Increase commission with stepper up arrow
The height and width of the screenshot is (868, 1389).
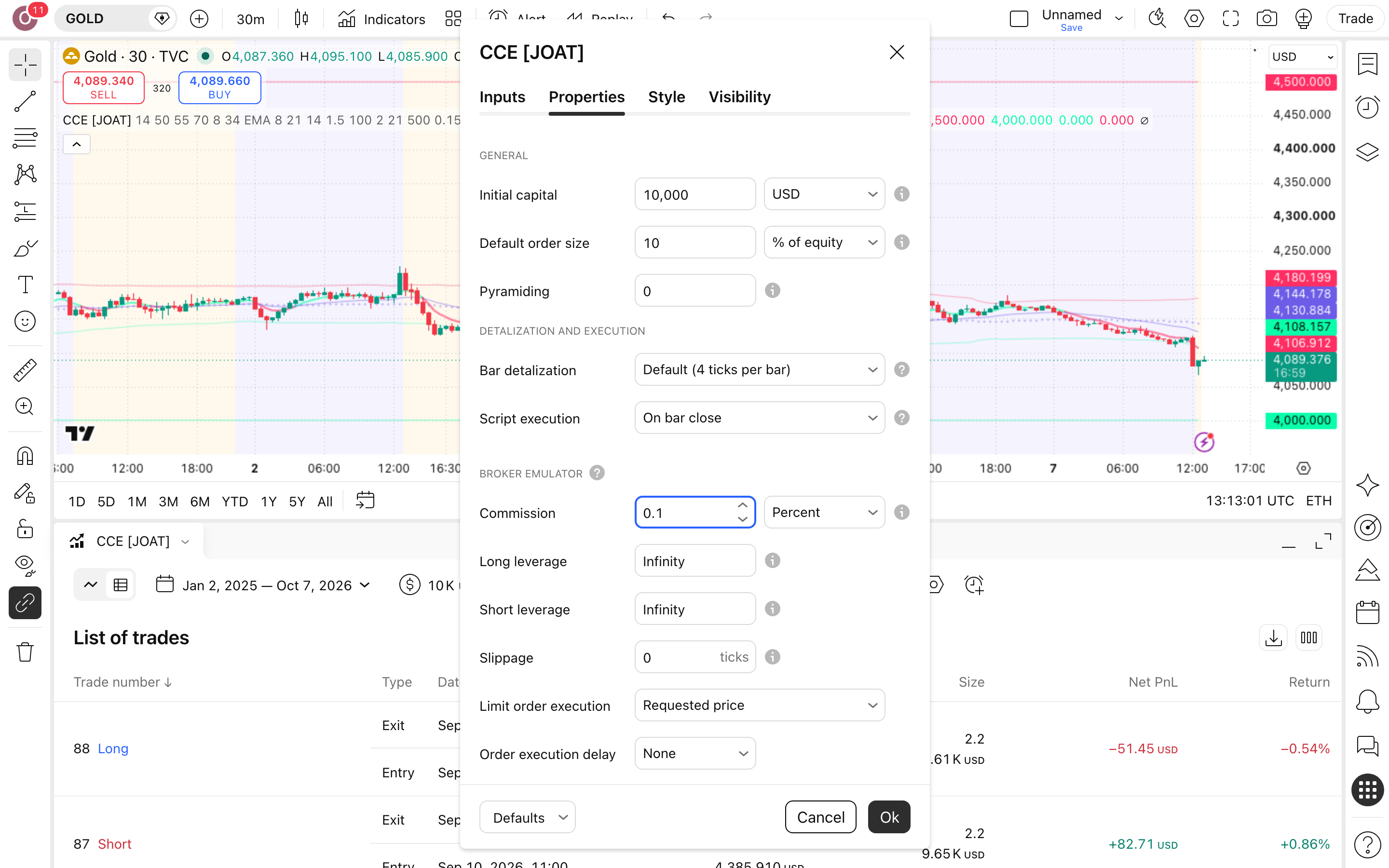click(743, 505)
